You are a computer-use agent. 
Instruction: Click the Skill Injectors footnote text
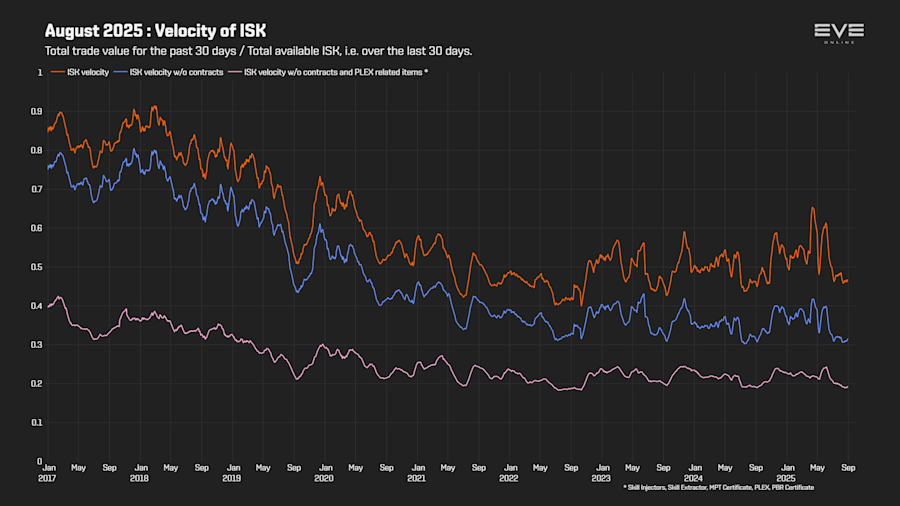(x=719, y=488)
